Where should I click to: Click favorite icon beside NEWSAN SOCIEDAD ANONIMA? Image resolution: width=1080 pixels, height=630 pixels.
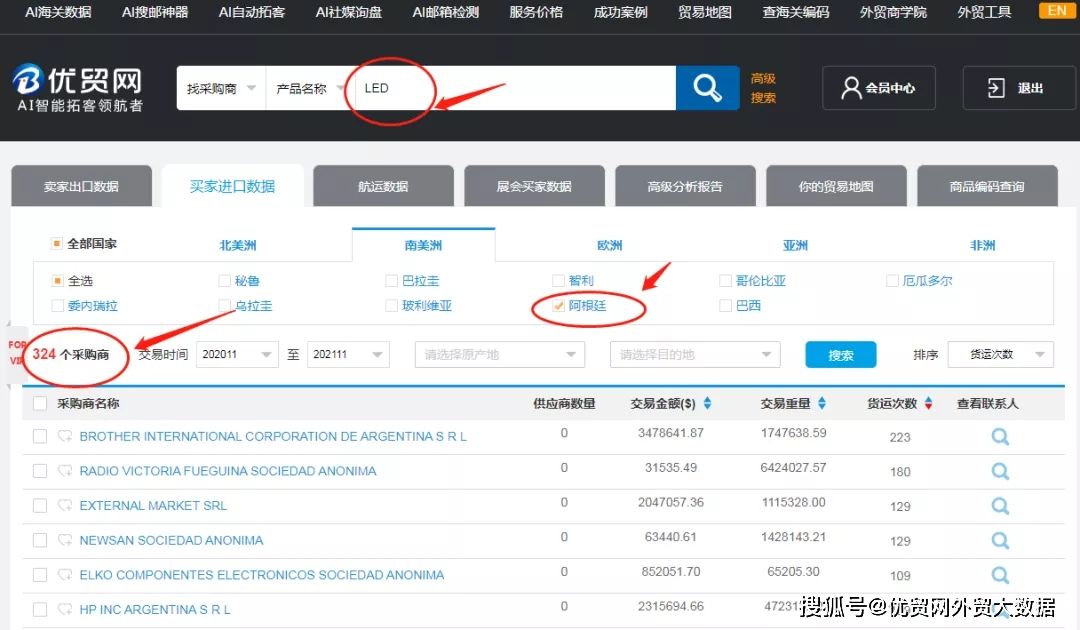pos(65,540)
